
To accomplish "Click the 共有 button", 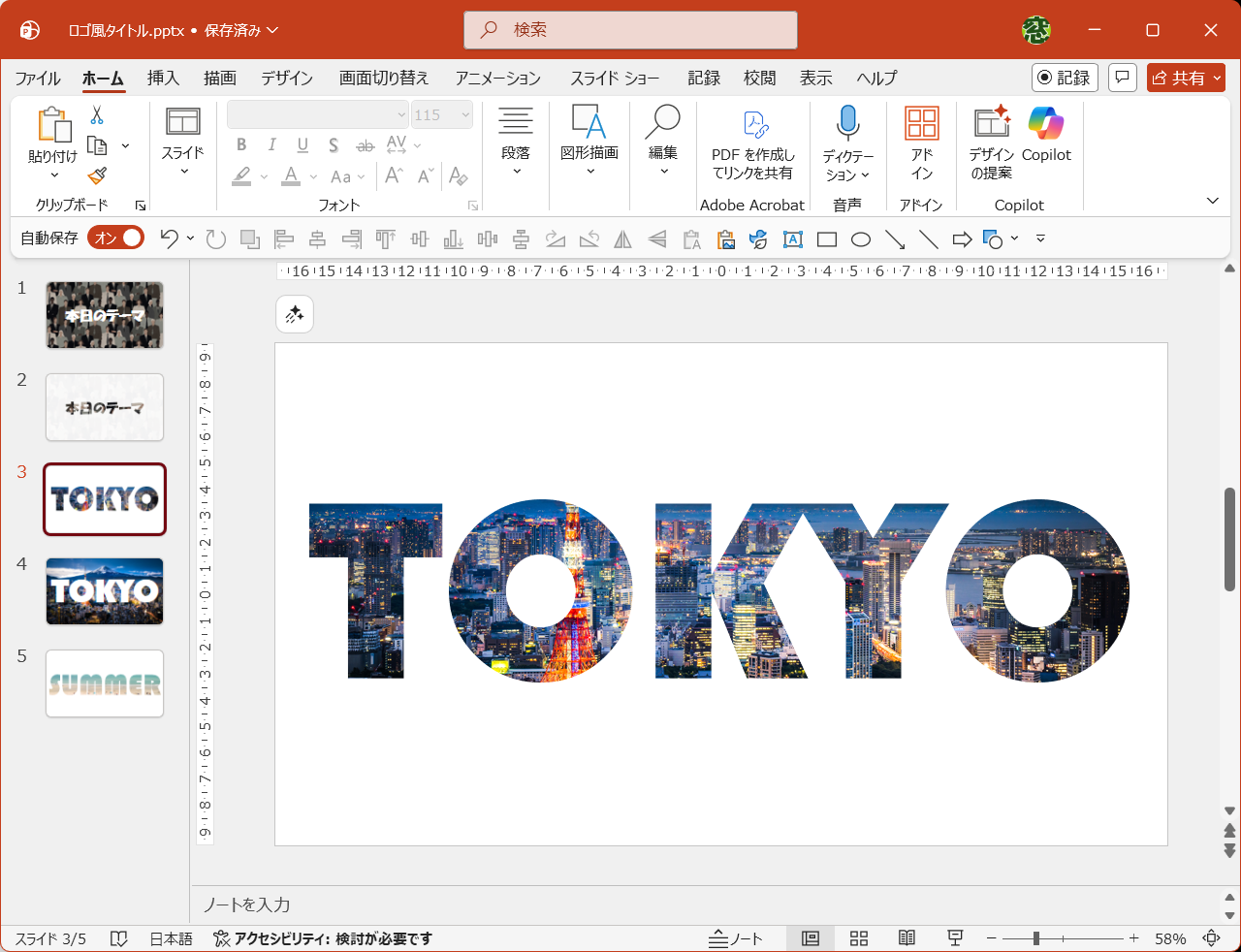I will point(1186,78).
